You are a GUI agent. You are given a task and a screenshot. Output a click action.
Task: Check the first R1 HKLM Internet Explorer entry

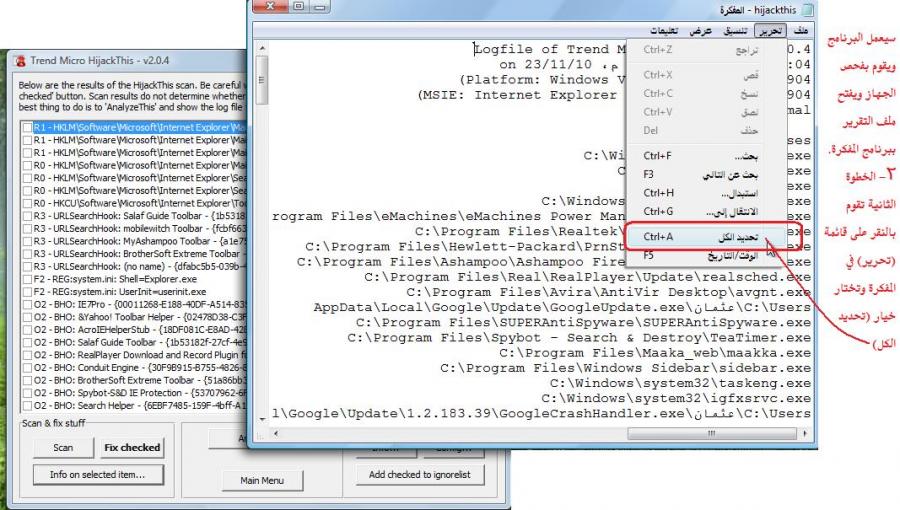click(x=27, y=128)
